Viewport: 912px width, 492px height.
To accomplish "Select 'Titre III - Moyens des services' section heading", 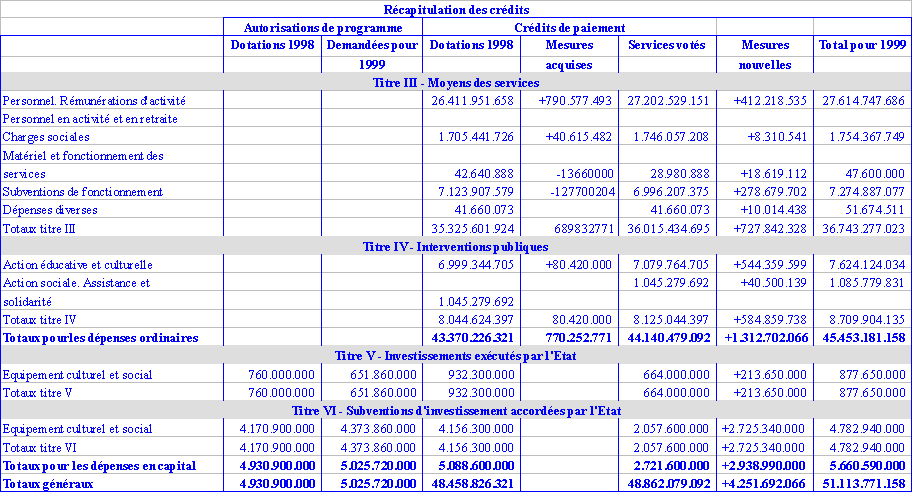I will point(456,82).
